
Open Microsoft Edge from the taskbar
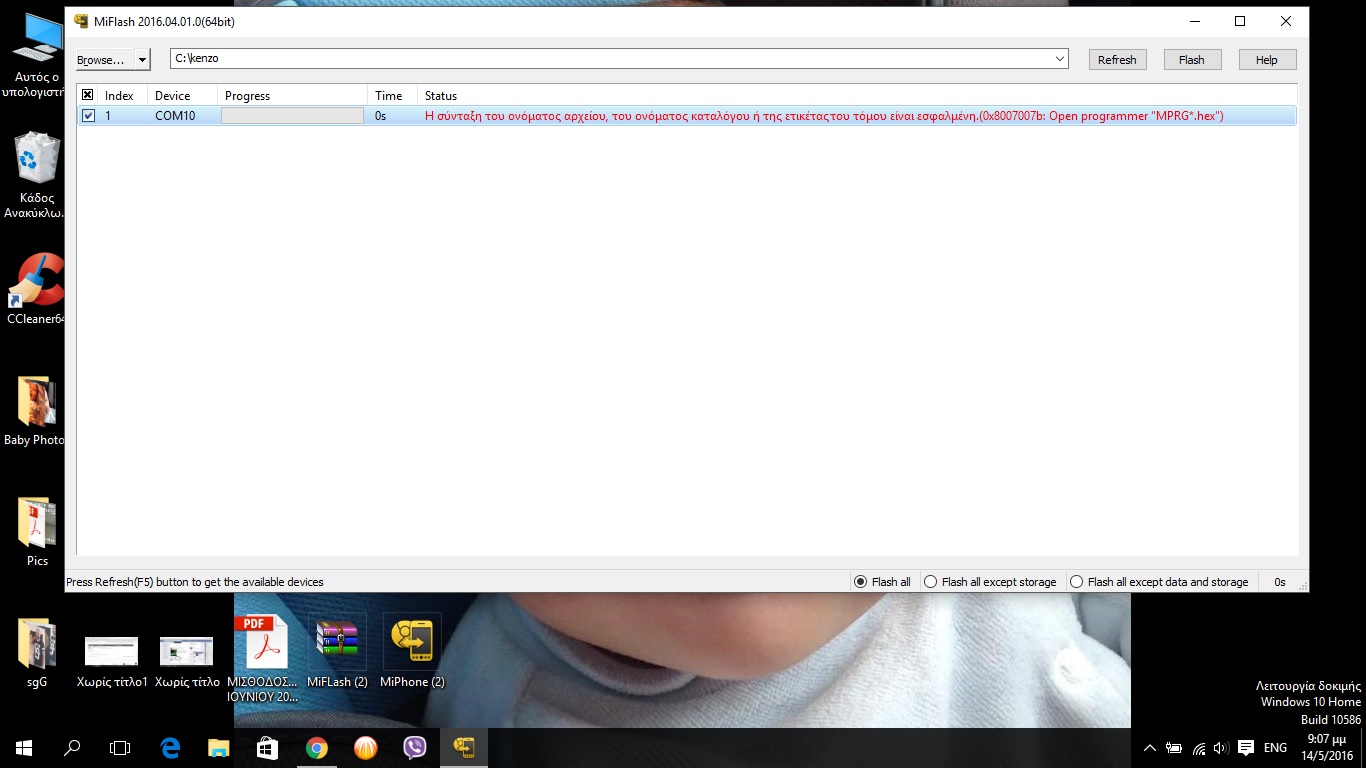(x=170, y=747)
